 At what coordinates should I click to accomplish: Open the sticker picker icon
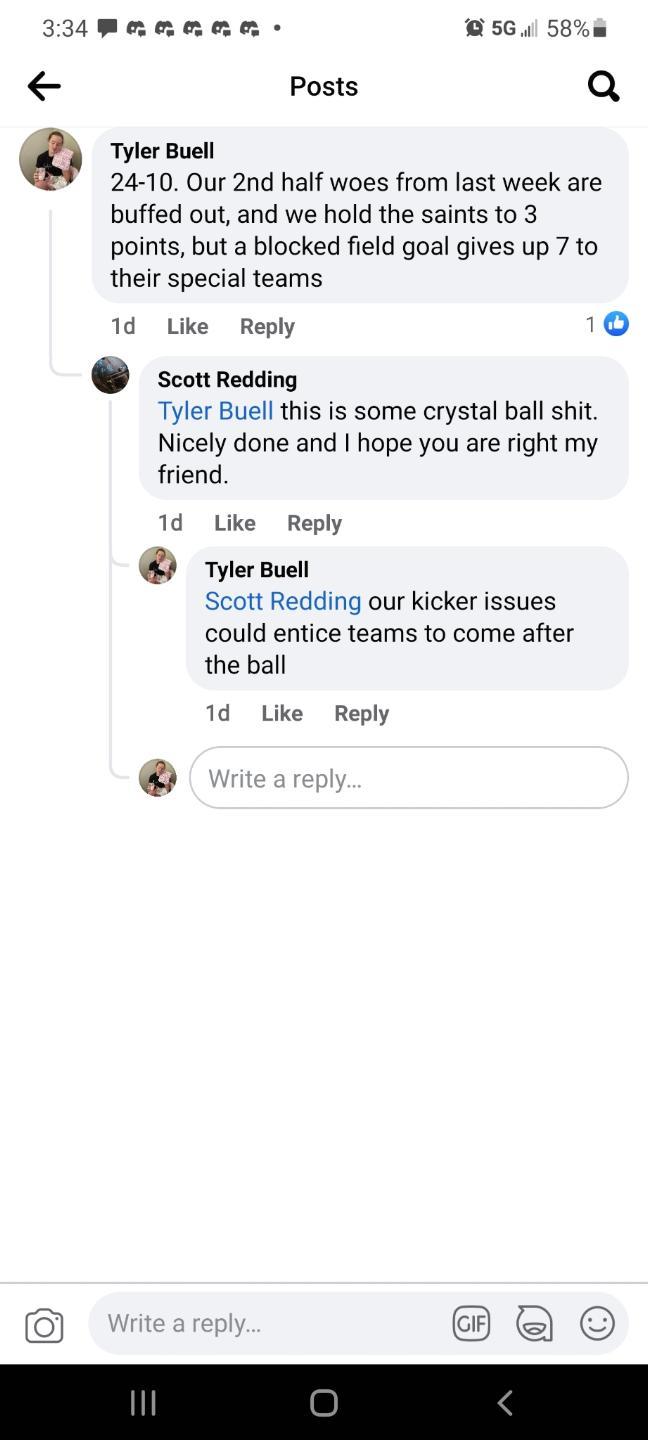(x=534, y=1324)
